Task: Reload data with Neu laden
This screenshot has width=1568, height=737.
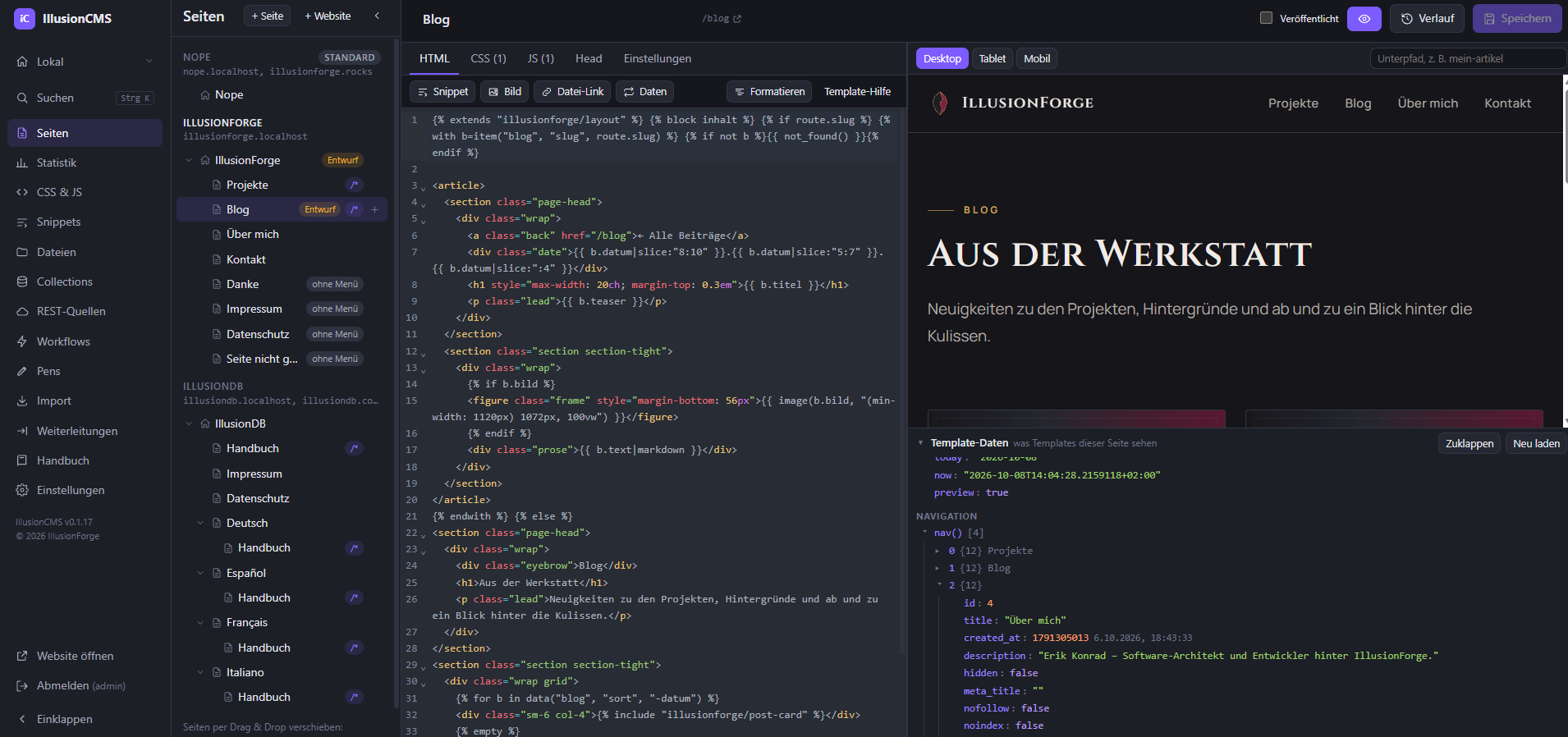Action: click(x=1536, y=443)
